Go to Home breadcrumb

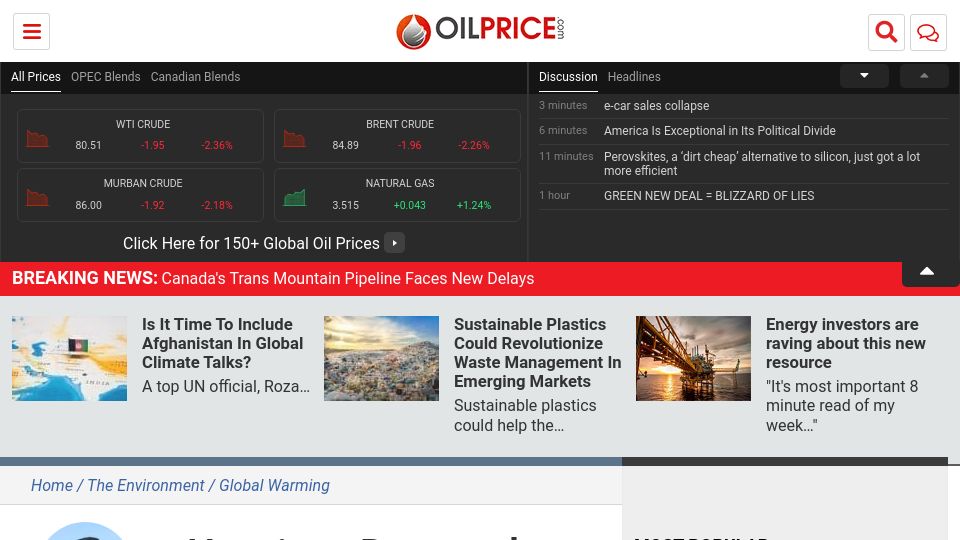(x=52, y=486)
